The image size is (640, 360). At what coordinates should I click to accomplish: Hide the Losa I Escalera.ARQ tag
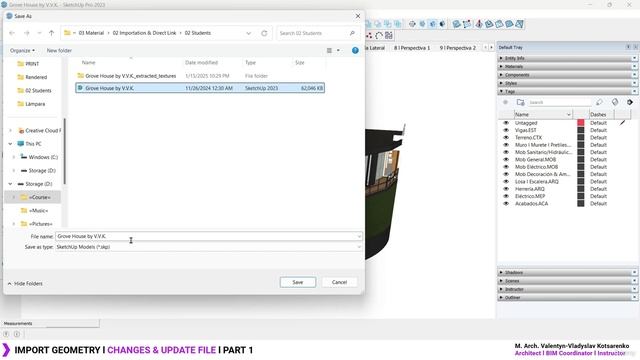point(506,182)
